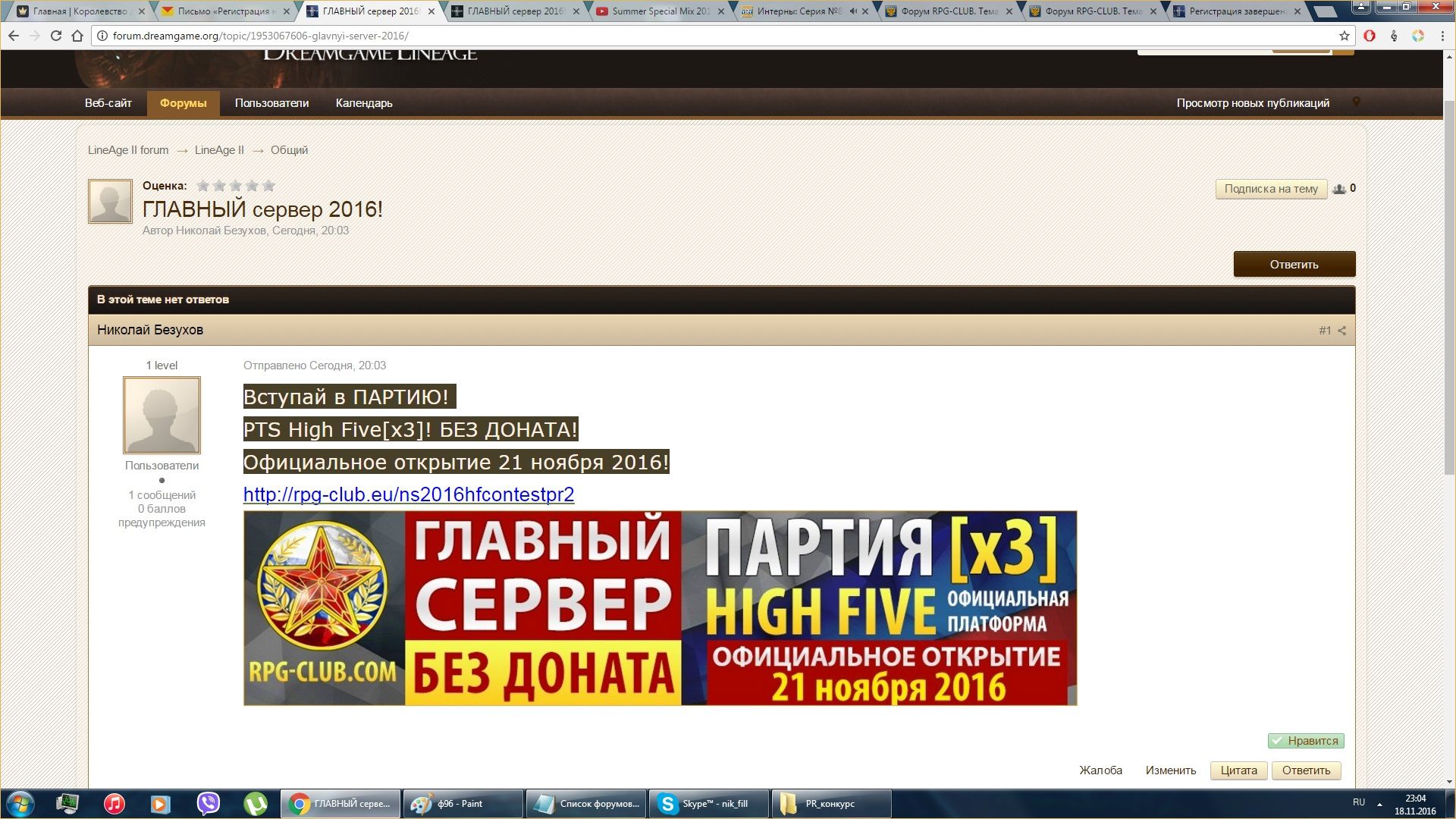This screenshot has width=1456, height=819.
Task: Click Просмотр новых публикаций link
Action: (x=1253, y=103)
